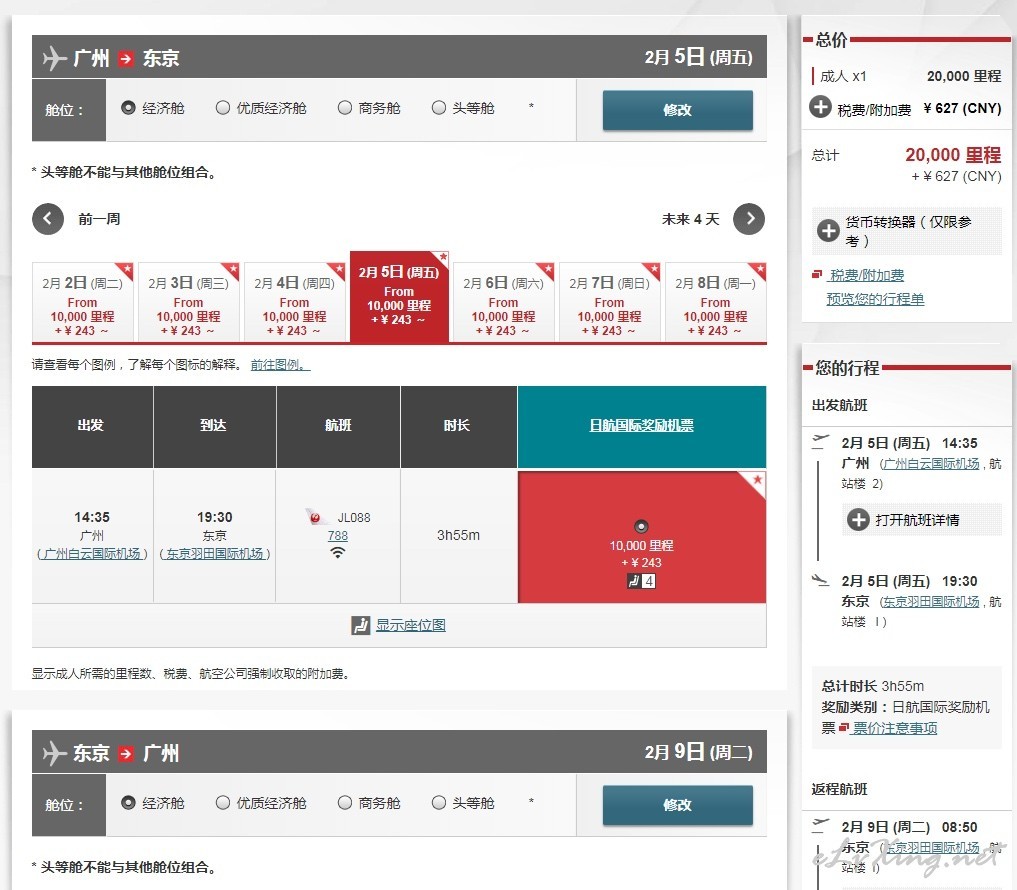Click 修改 button for 广州 to 东京 flight
The image size is (1017, 890).
click(x=678, y=110)
